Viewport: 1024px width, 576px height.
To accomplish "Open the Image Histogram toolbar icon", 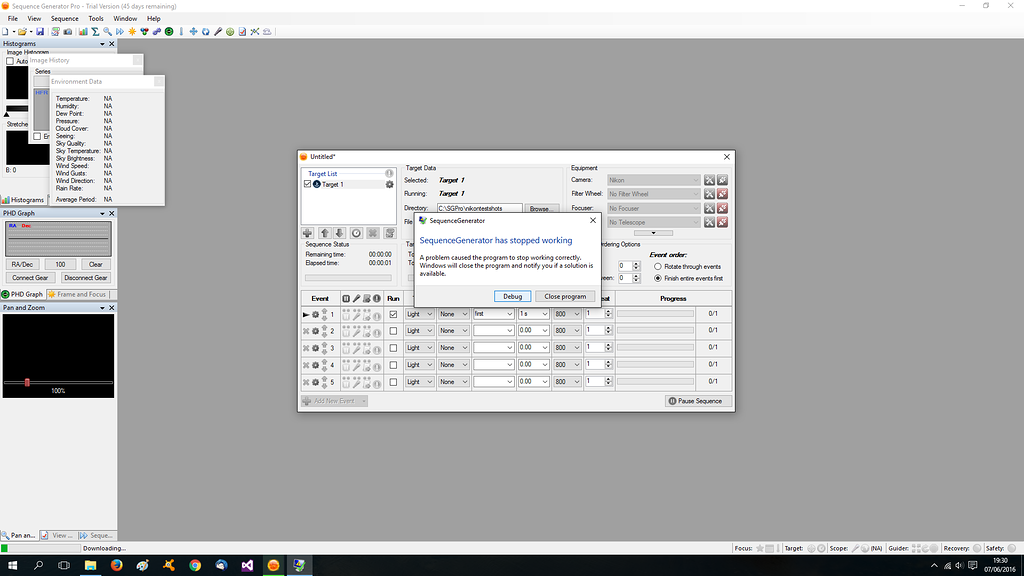I will [83, 31].
